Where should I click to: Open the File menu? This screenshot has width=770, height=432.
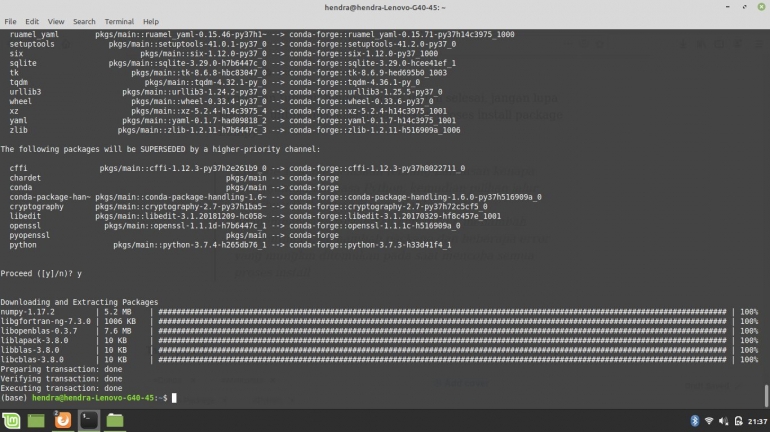(x=10, y=22)
